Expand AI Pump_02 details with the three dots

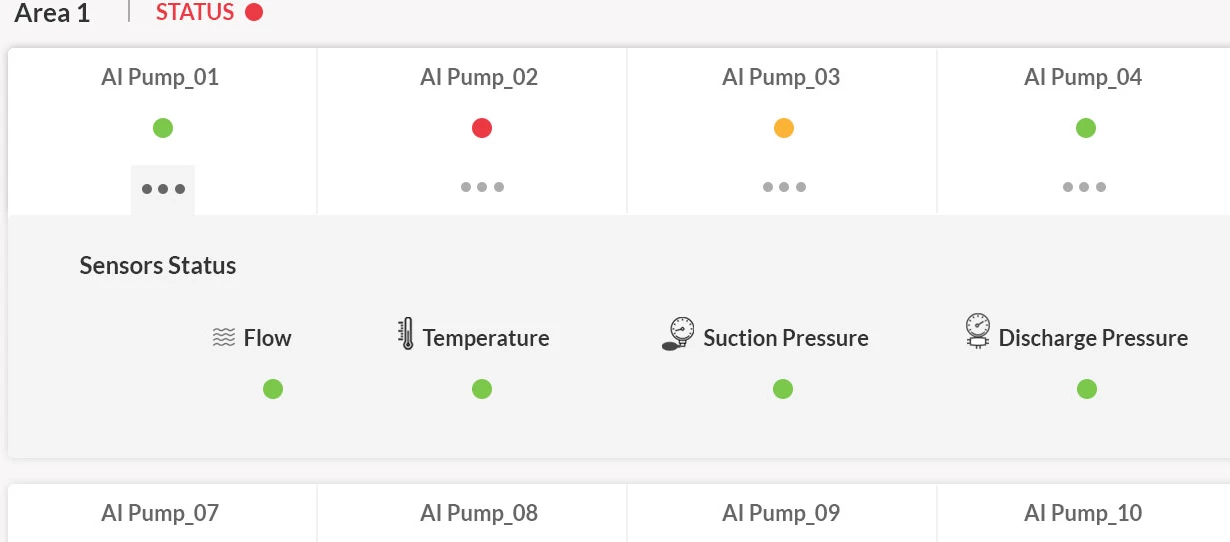[482, 187]
